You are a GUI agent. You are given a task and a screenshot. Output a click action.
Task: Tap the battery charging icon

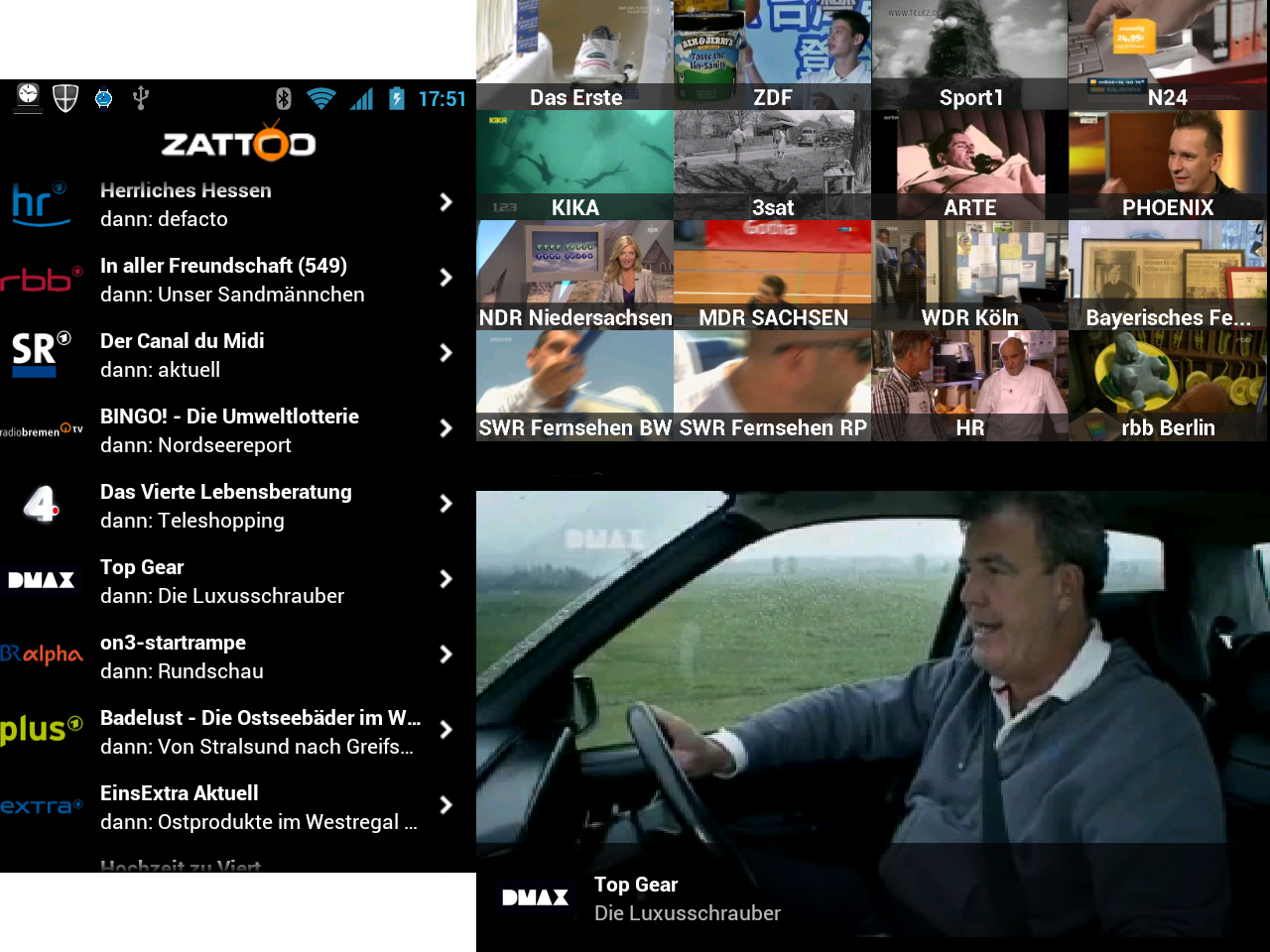[397, 98]
